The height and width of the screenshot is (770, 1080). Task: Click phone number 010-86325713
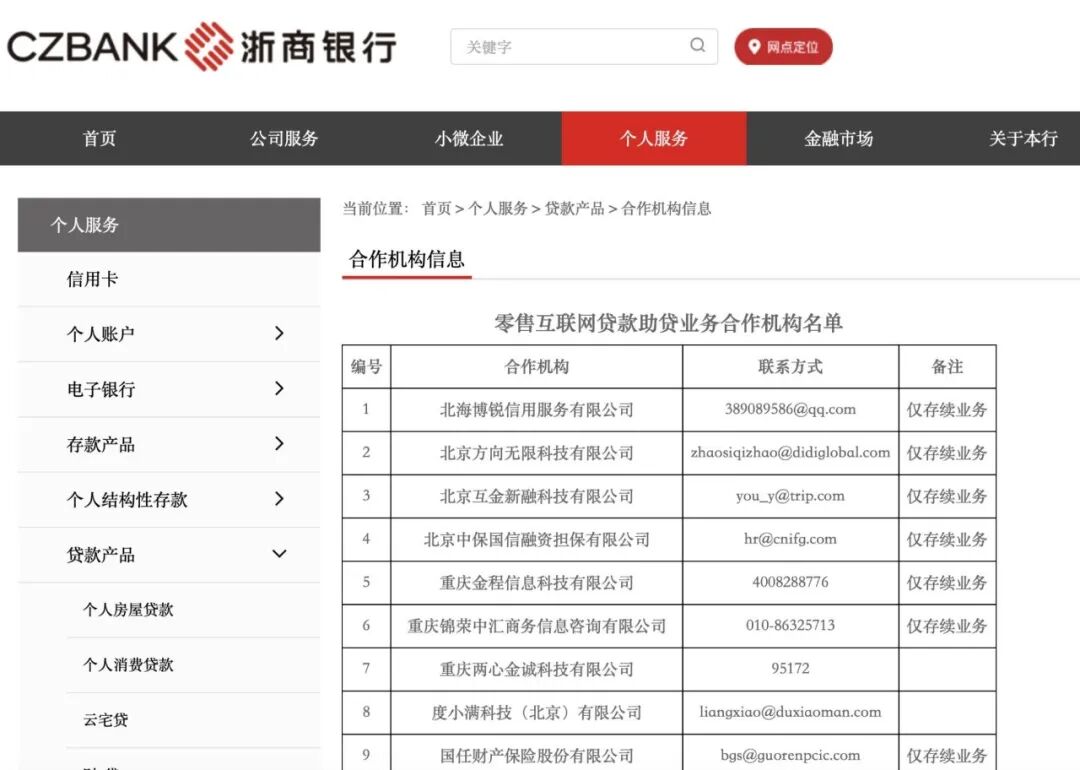(x=790, y=625)
